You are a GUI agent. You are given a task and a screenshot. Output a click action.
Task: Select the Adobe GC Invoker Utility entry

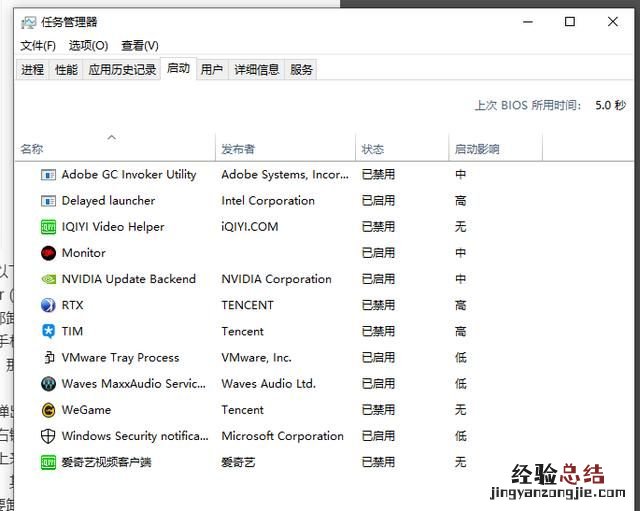(x=324, y=175)
